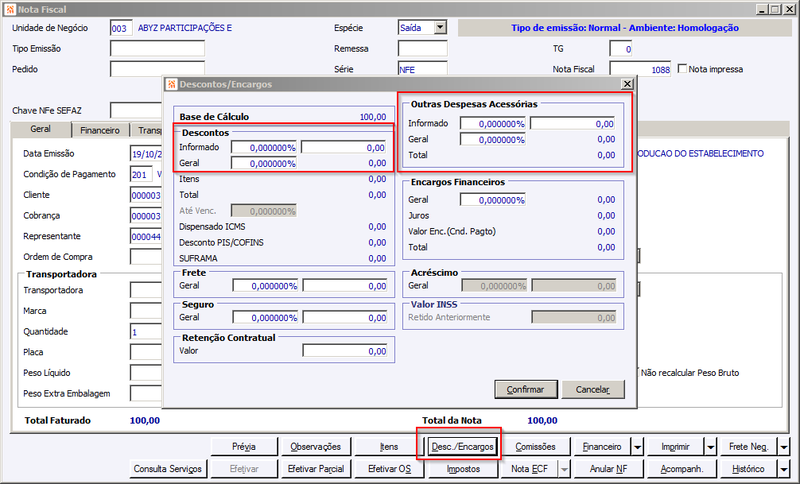
Task: Click the Descontos Informado value field
Action: [x=344, y=147]
